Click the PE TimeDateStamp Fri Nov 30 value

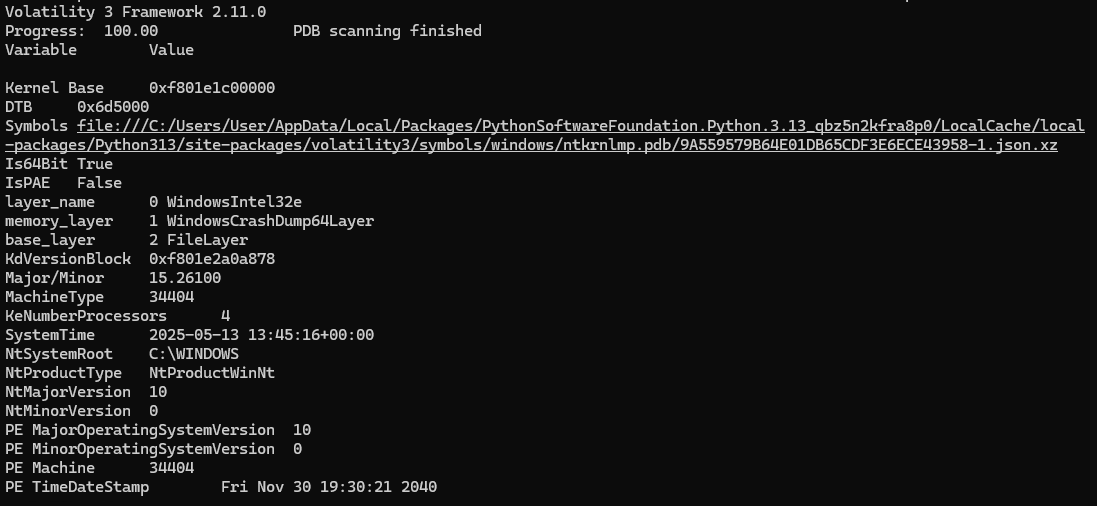click(329, 486)
